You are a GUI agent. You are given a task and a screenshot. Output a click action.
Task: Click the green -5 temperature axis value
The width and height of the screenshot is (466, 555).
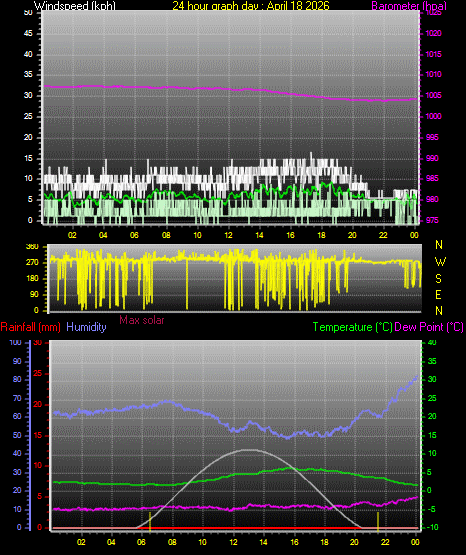coord(432,509)
